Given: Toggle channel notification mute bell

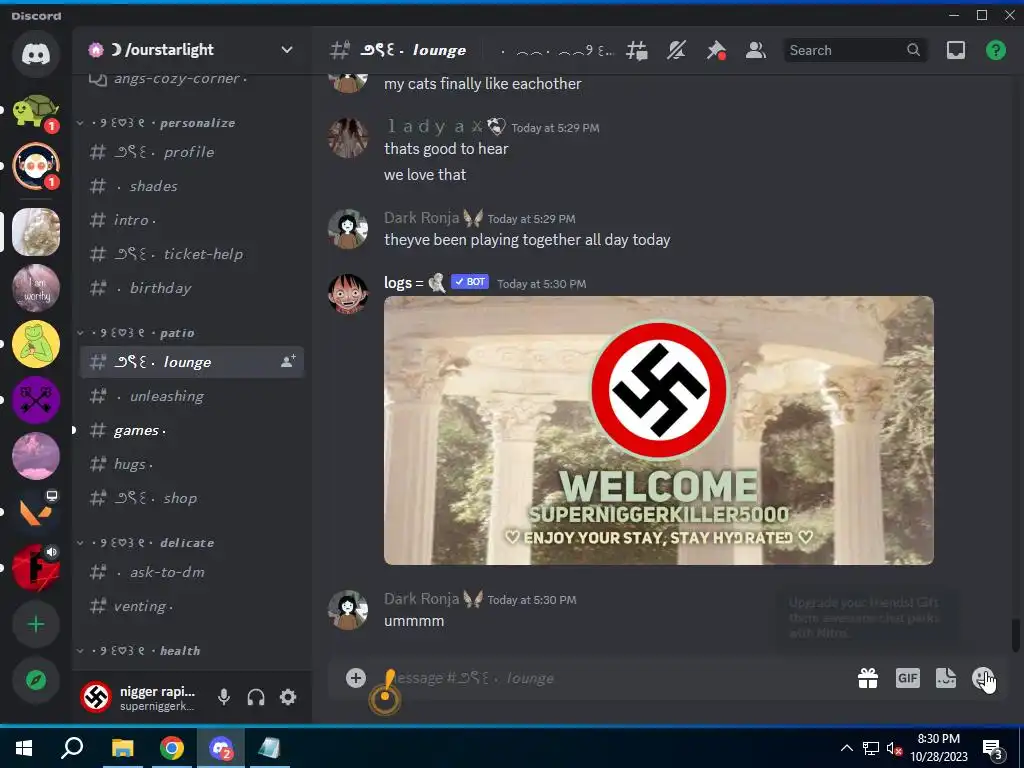Looking at the screenshot, I should point(677,50).
